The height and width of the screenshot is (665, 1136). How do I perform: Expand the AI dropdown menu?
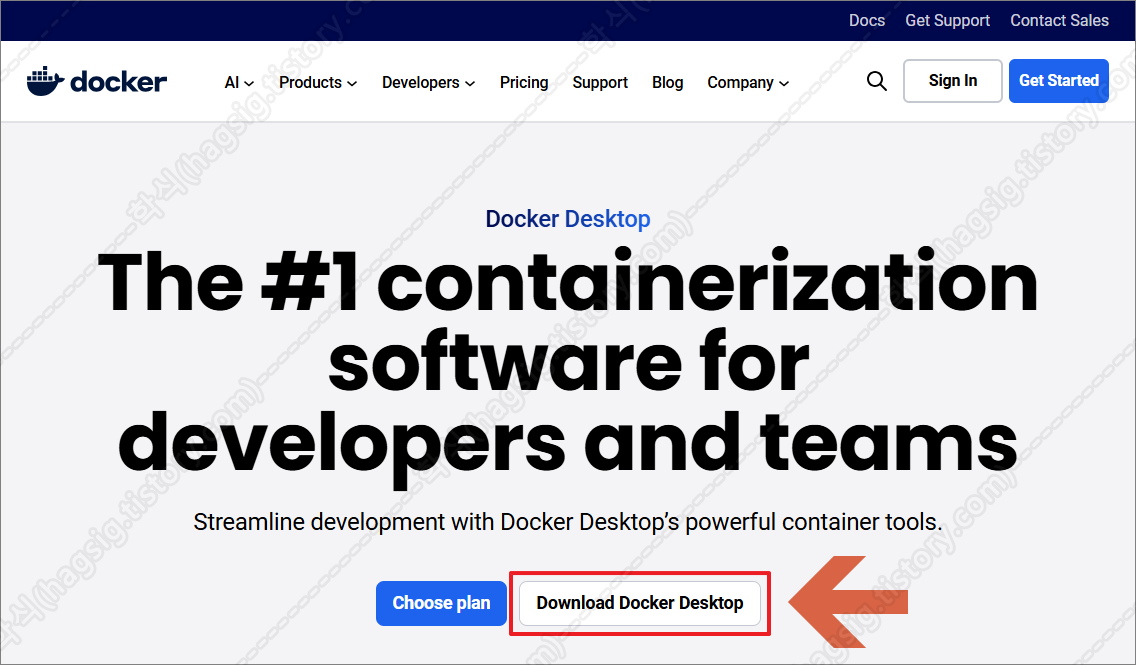239,83
